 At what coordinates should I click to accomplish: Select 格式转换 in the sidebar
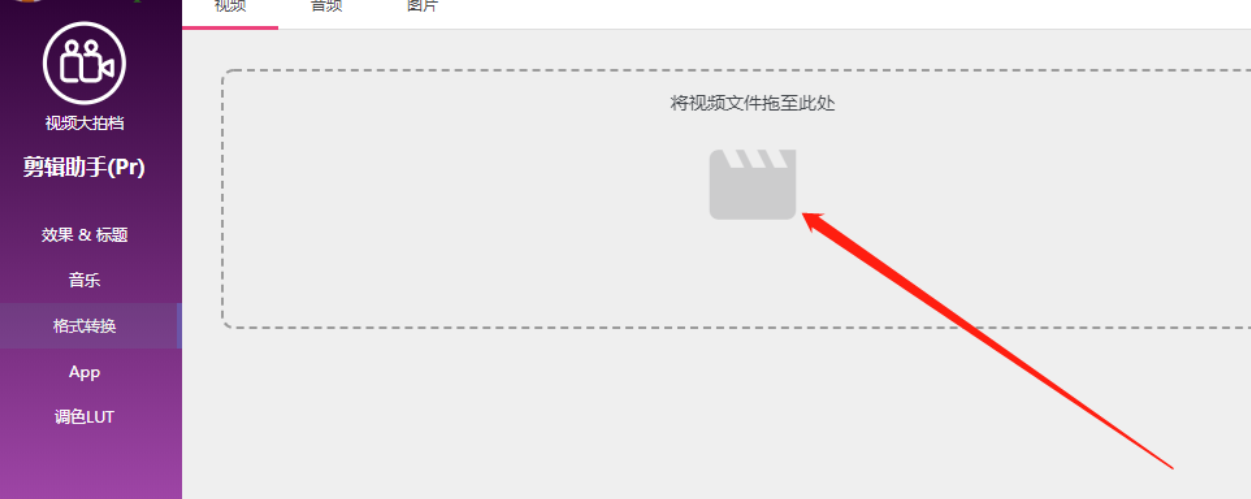[x=84, y=326]
